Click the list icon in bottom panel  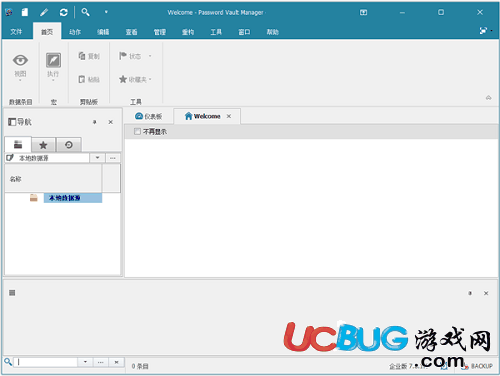(x=12, y=293)
